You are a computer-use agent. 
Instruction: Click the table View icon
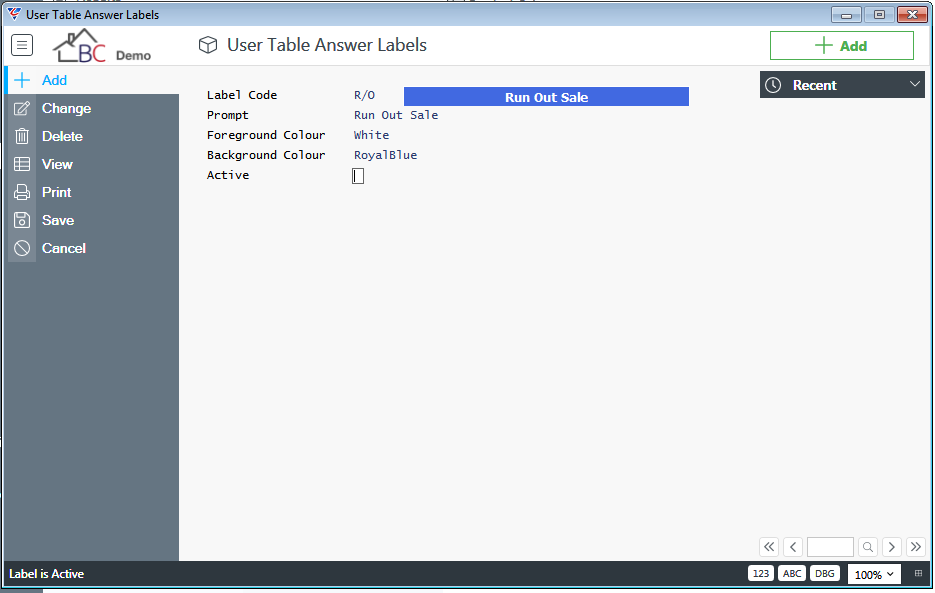(22, 164)
